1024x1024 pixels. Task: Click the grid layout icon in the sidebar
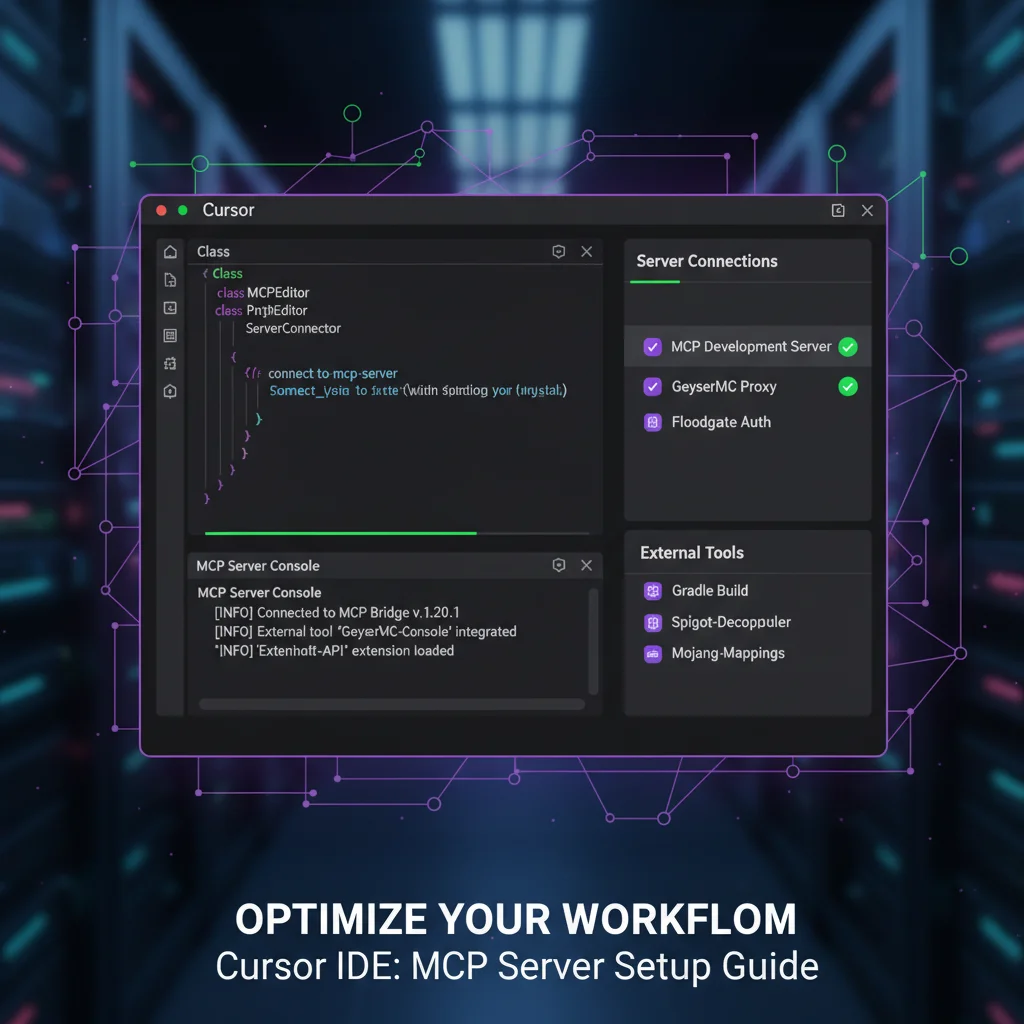pyautogui.click(x=170, y=336)
